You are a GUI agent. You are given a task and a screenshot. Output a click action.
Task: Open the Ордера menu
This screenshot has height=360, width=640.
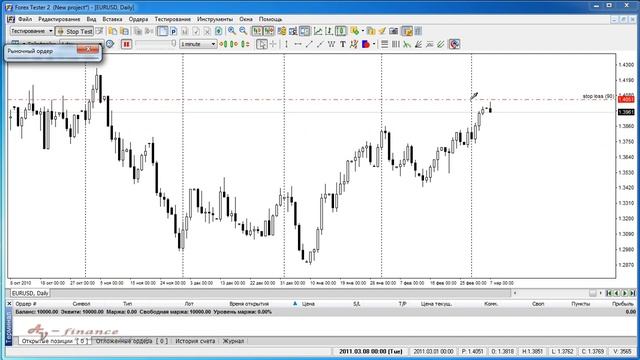[138, 19]
